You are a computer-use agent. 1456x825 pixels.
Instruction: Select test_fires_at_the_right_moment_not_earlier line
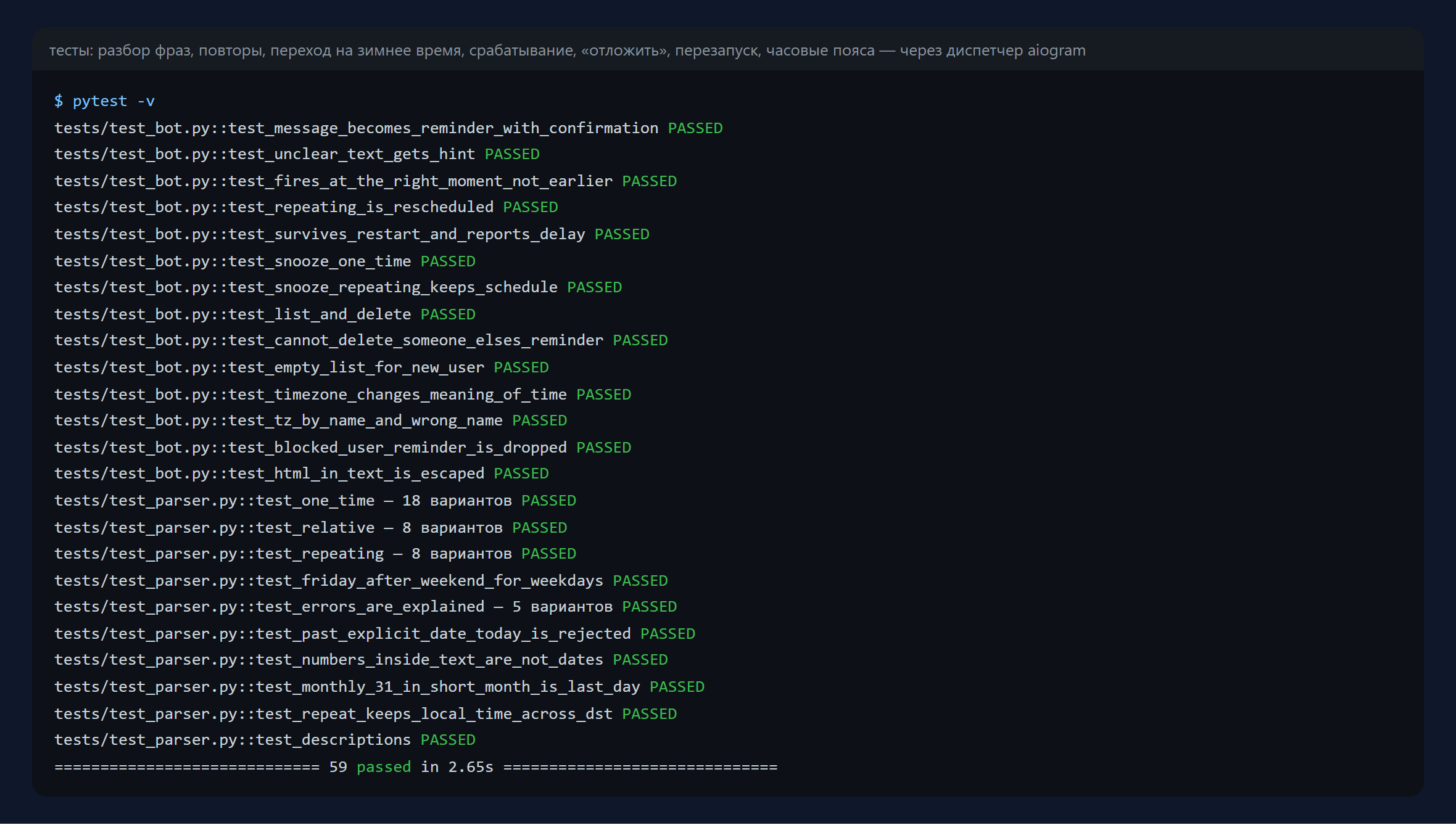point(366,181)
